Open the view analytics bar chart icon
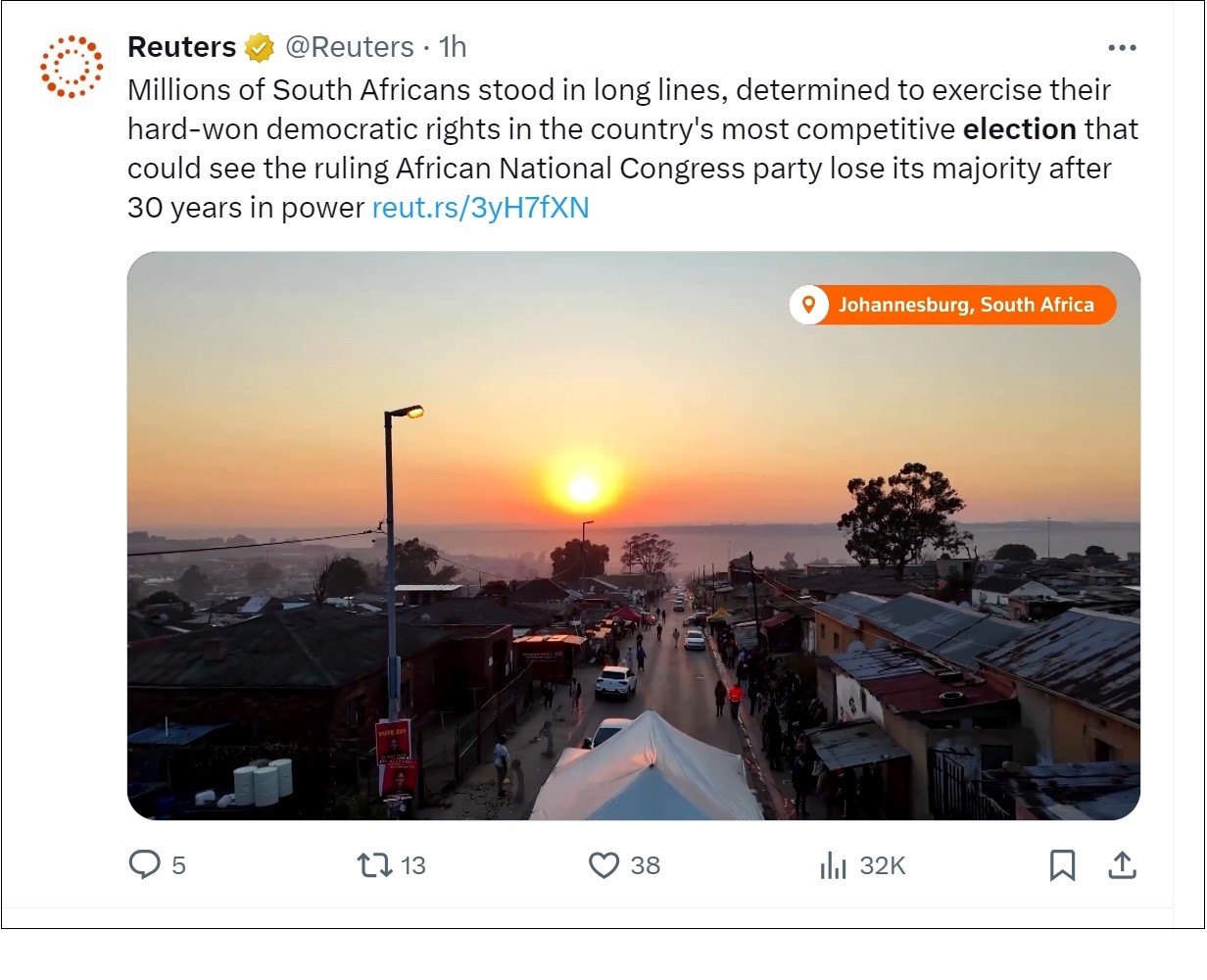This screenshot has height=980, width=1207. click(x=833, y=864)
